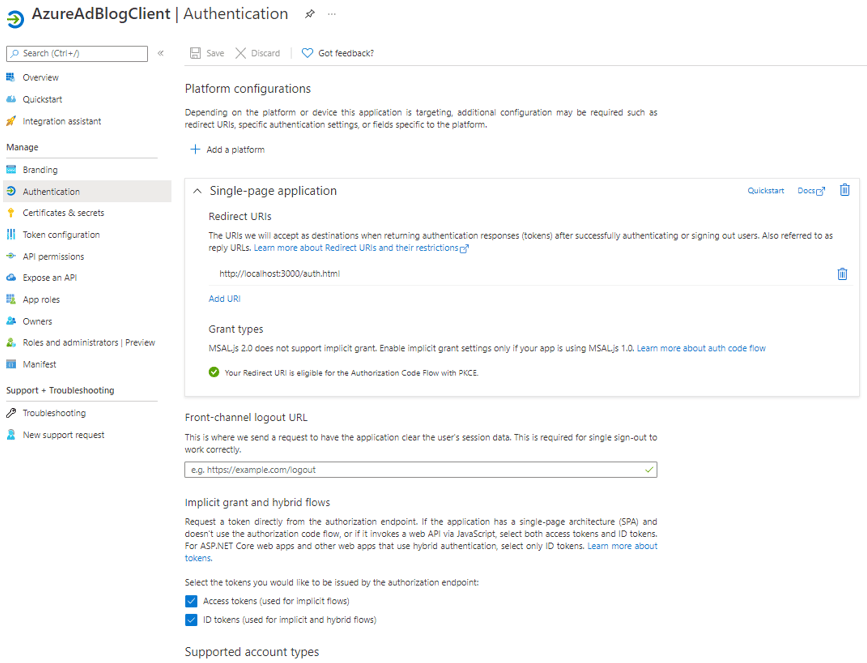867x663 pixels.
Task: Click the Branding icon
Action: (x=11, y=169)
